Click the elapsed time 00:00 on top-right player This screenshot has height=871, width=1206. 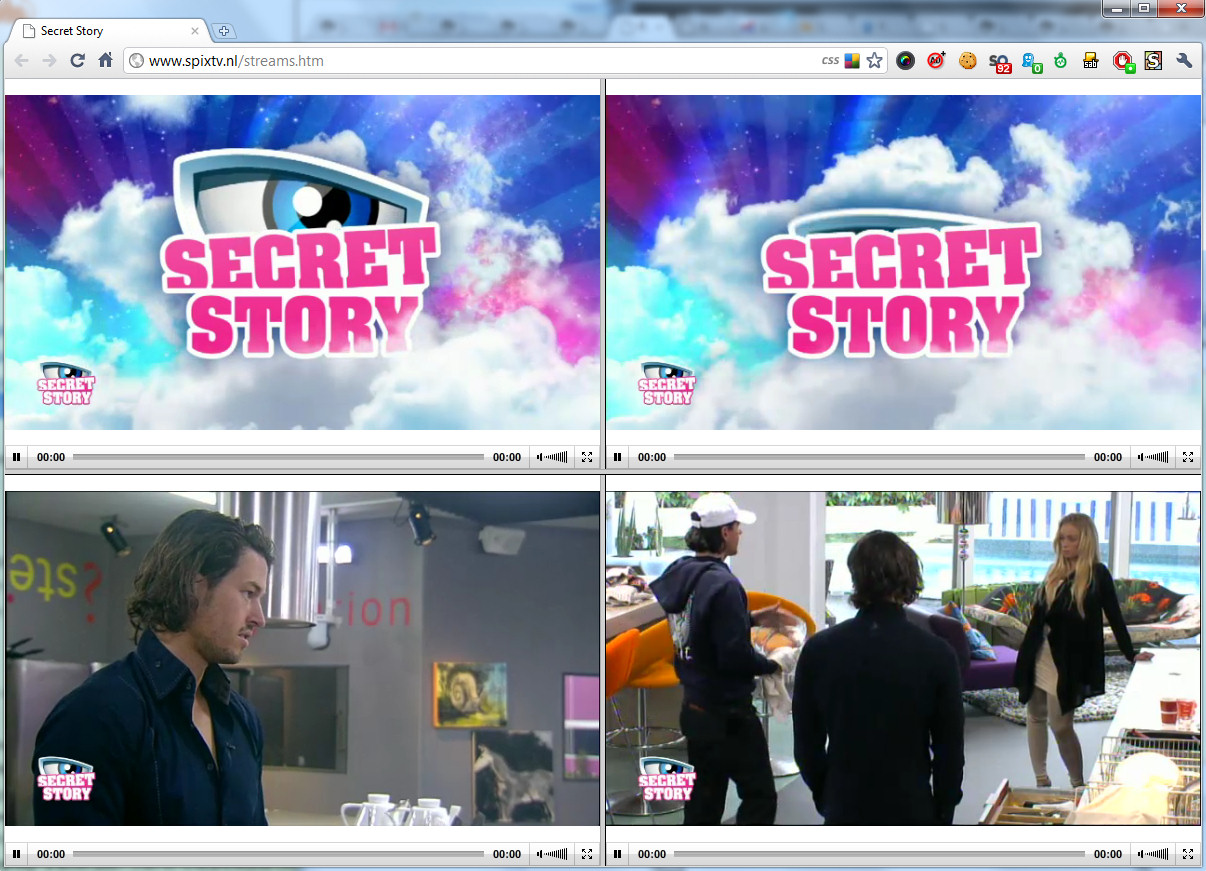click(x=652, y=457)
